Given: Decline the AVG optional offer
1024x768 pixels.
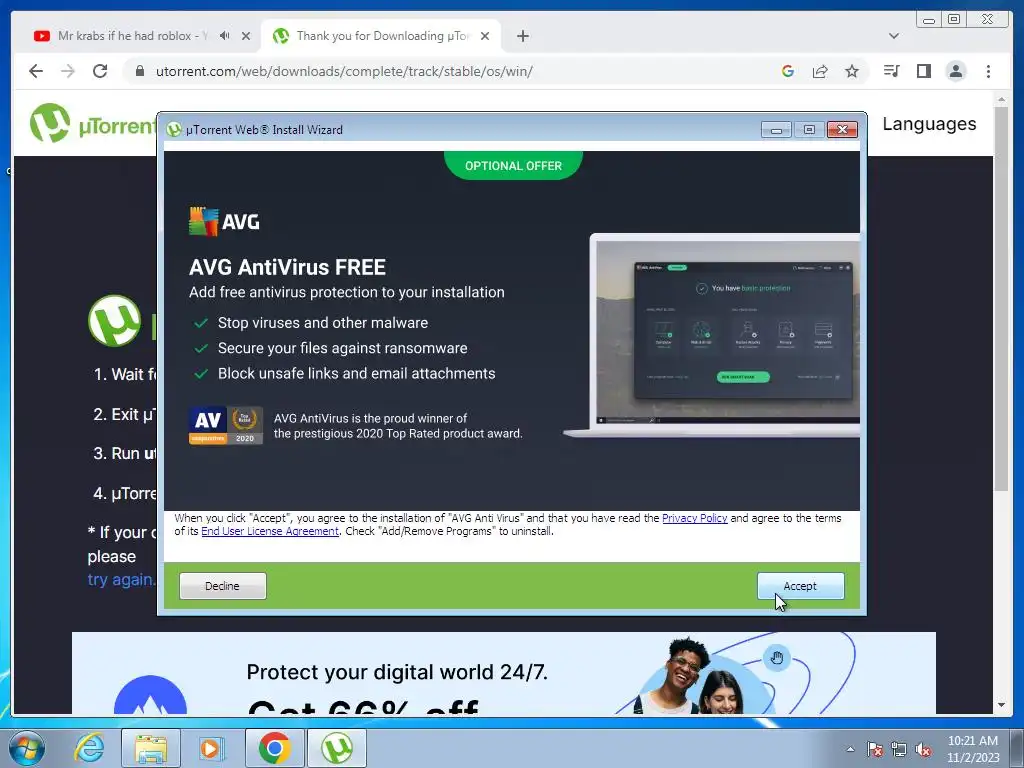Looking at the screenshot, I should tap(222, 586).
